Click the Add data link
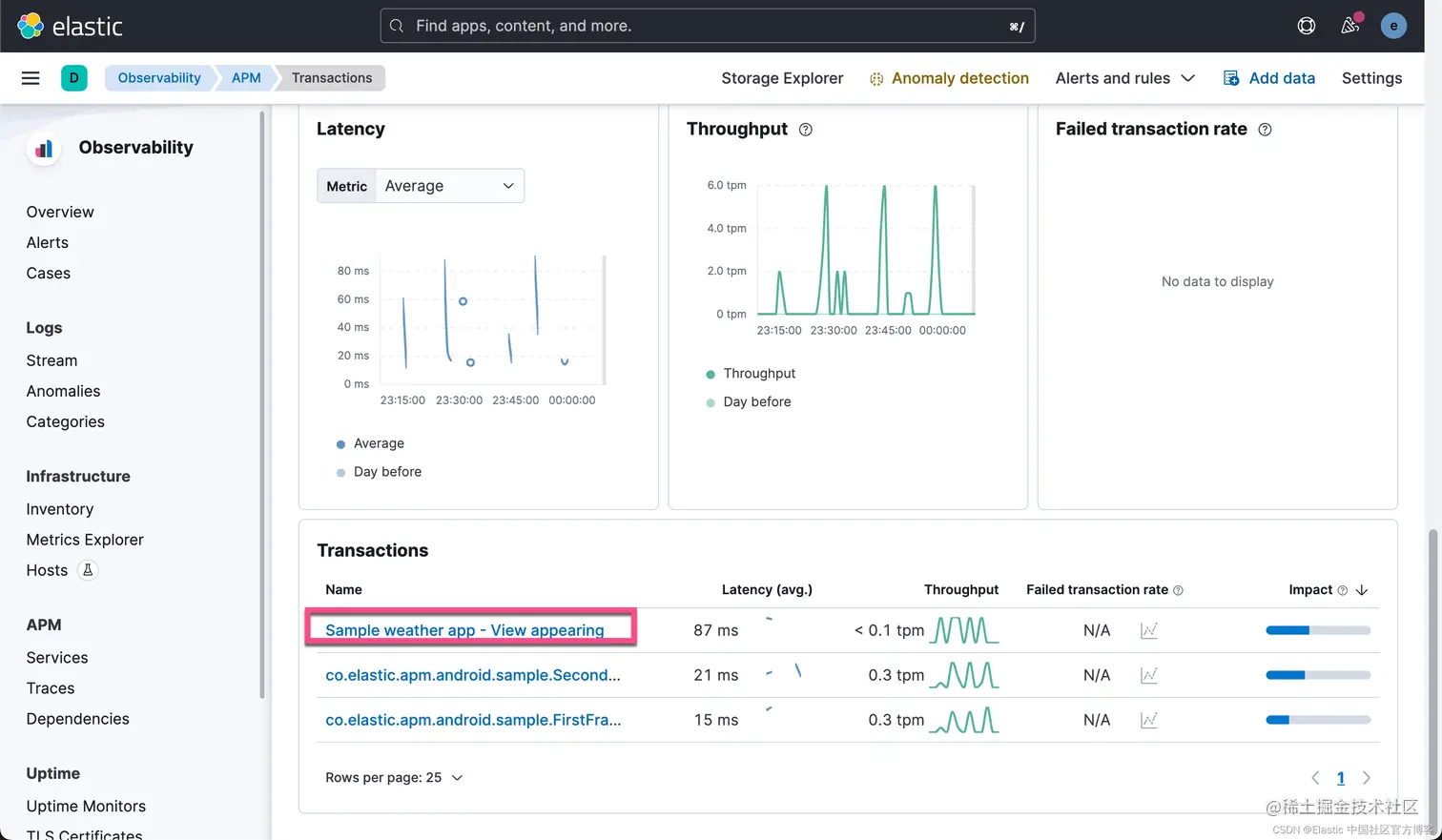The width and height of the screenshot is (1442, 840). [1282, 78]
